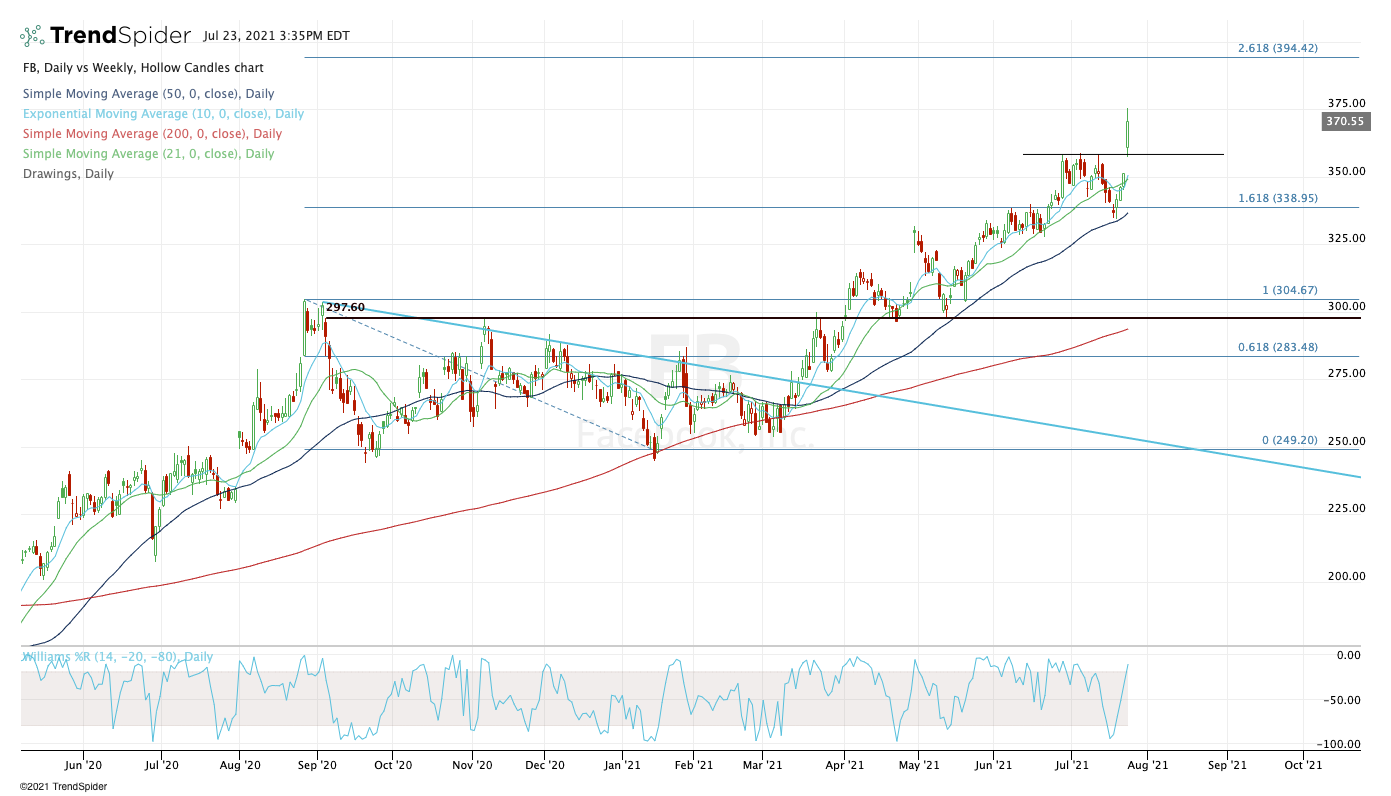Click the 225.00 price axis label
This screenshot has height=796, width=1391.
[x=1346, y=508]
